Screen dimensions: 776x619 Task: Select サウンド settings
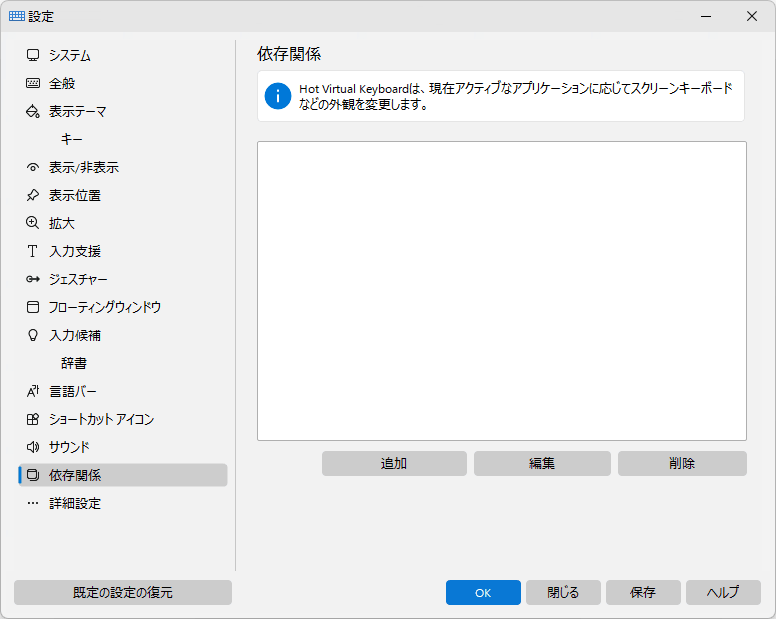click(x=123, y=447)
